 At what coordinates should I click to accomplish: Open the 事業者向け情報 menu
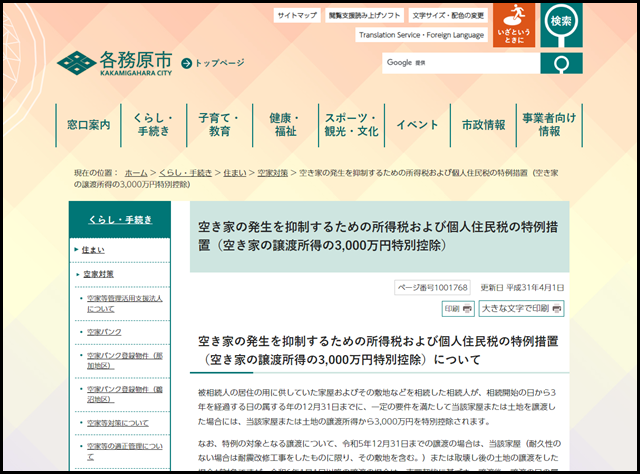[549, 125]
